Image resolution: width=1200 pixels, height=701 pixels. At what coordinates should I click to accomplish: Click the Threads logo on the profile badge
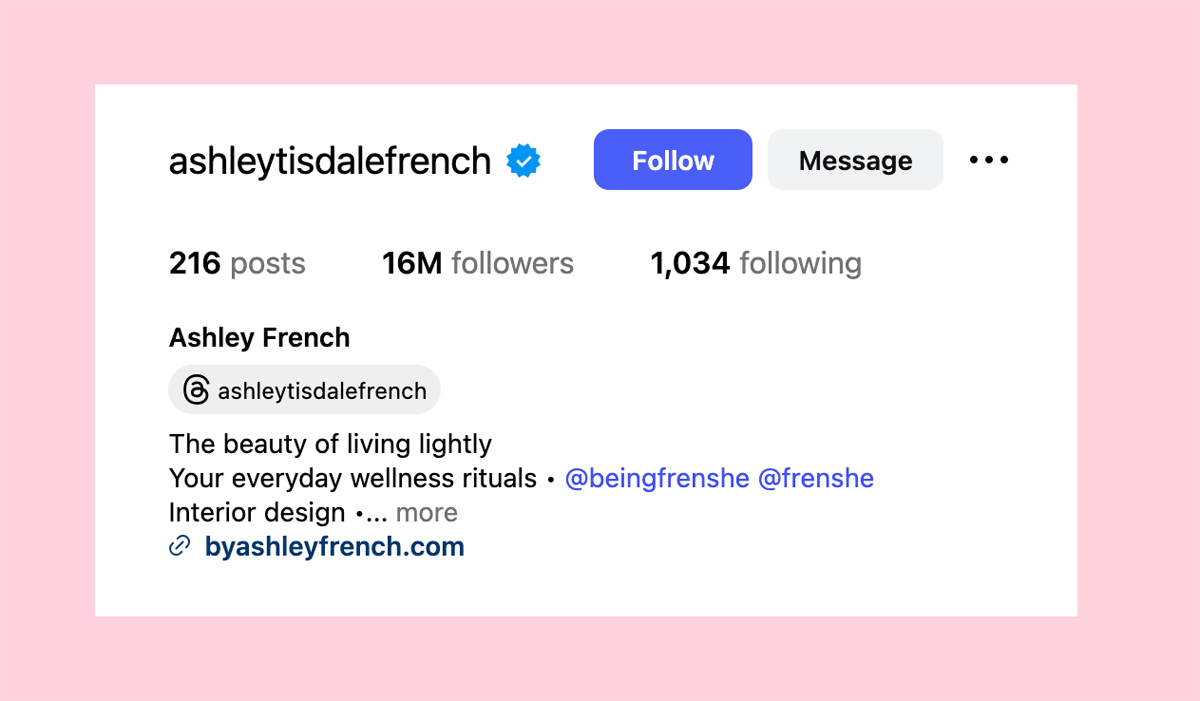pyautogui.click(x=194, y=390)
